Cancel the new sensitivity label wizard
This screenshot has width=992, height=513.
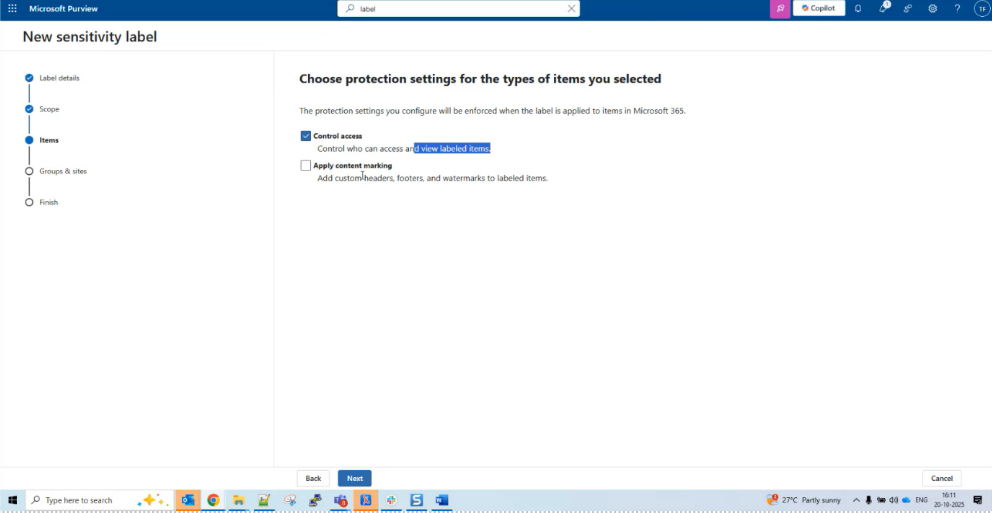[941, 478]
